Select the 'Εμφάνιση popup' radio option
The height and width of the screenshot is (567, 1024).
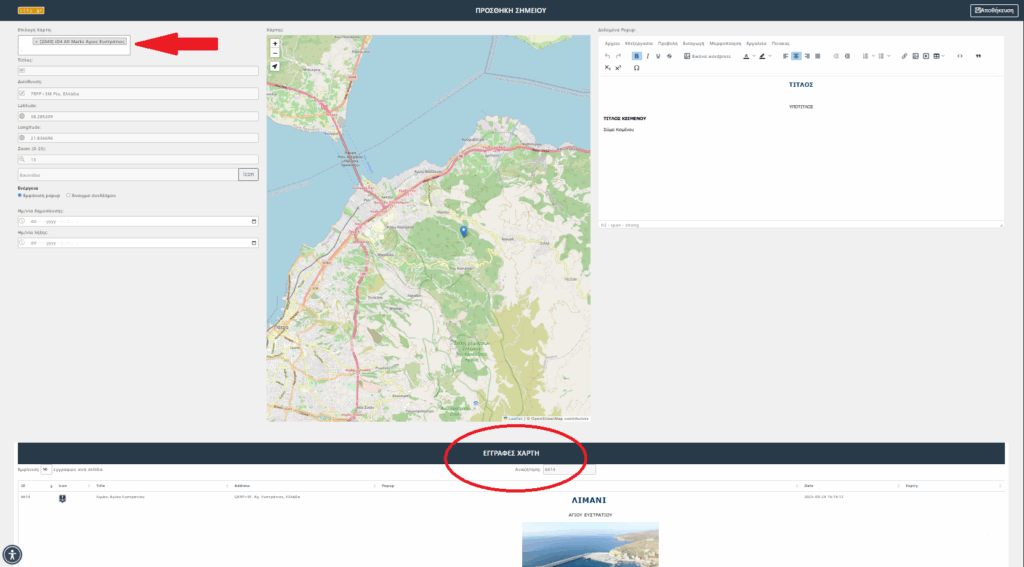click(x=21, y=195)
